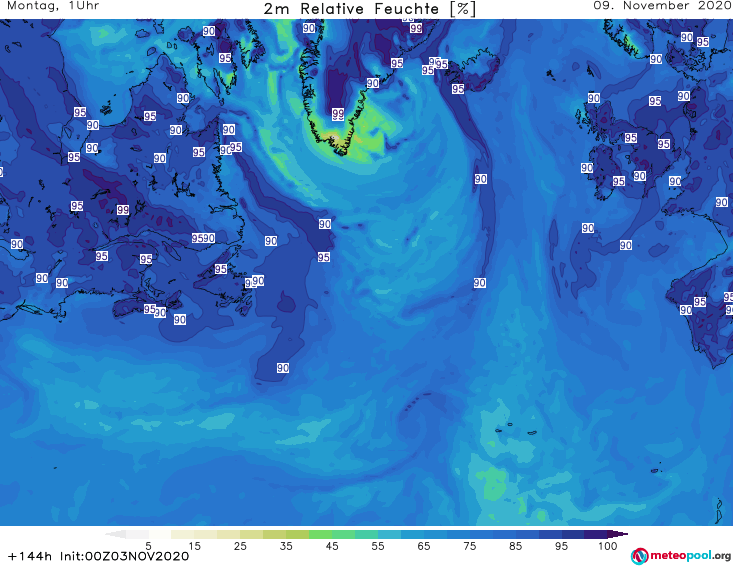733x566 pixels.
Task: Click the '75' tick on the color scale
Action: [x=470, y=546]
